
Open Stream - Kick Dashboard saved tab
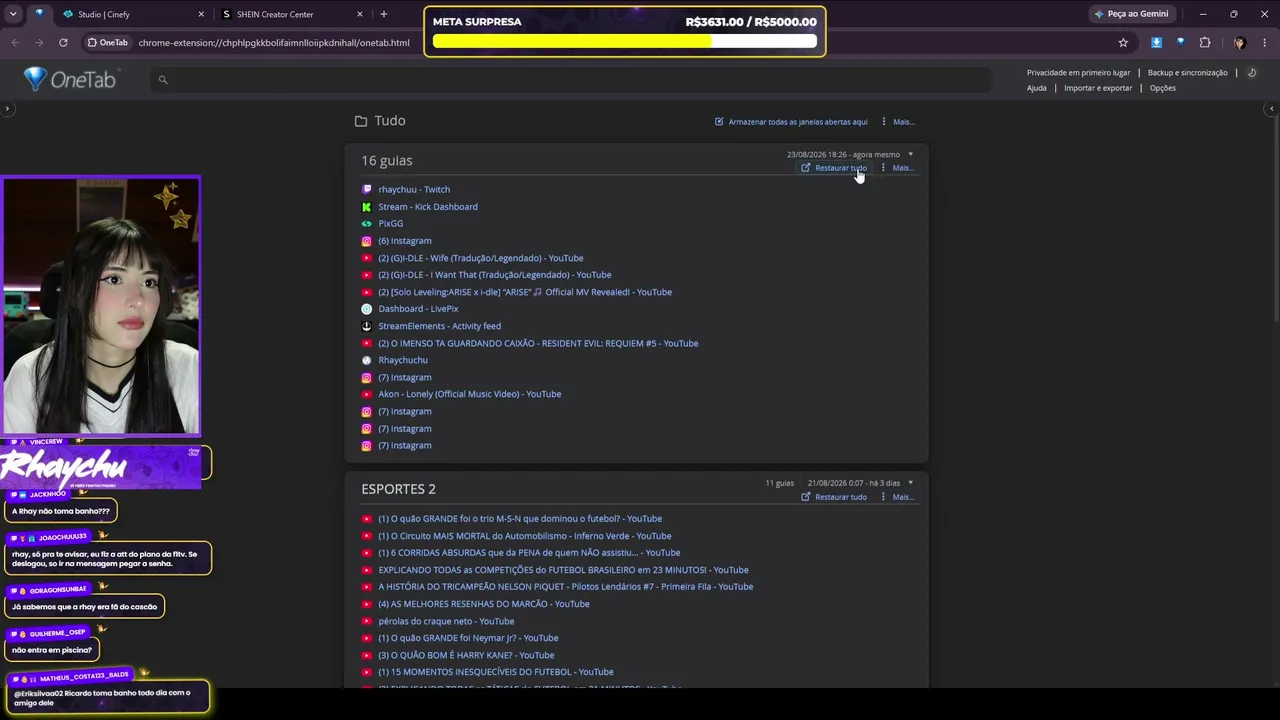click(x=428, y=207)
